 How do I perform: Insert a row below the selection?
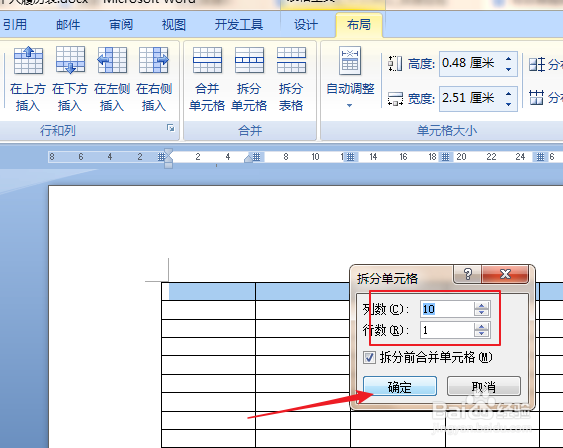coord(70,79)
